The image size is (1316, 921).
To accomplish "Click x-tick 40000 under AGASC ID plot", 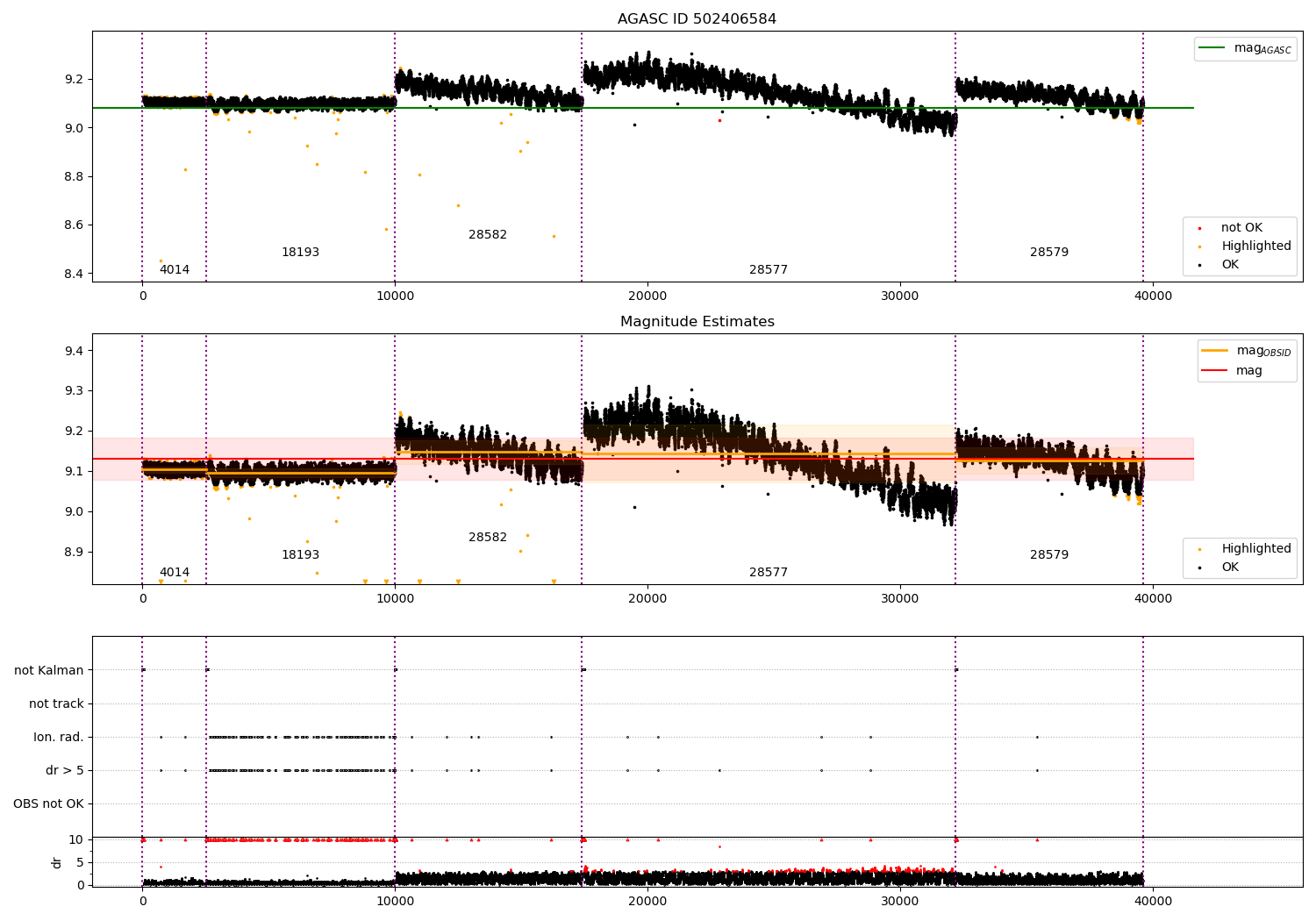I will [x=1153, y=296].
